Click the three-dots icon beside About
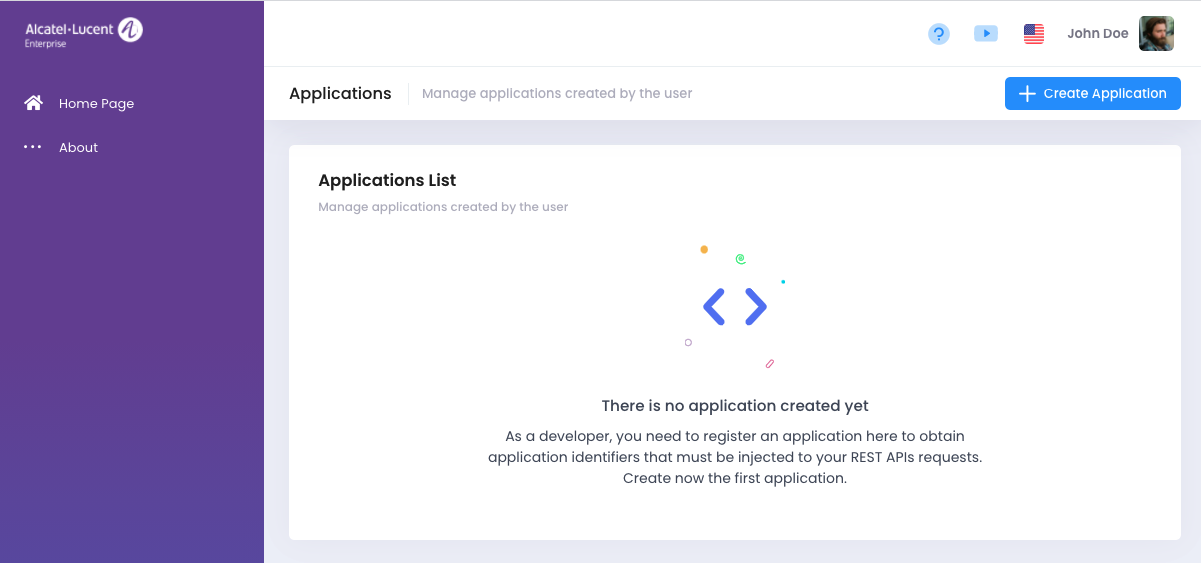 pyautogui.click(x=33, y=147)
